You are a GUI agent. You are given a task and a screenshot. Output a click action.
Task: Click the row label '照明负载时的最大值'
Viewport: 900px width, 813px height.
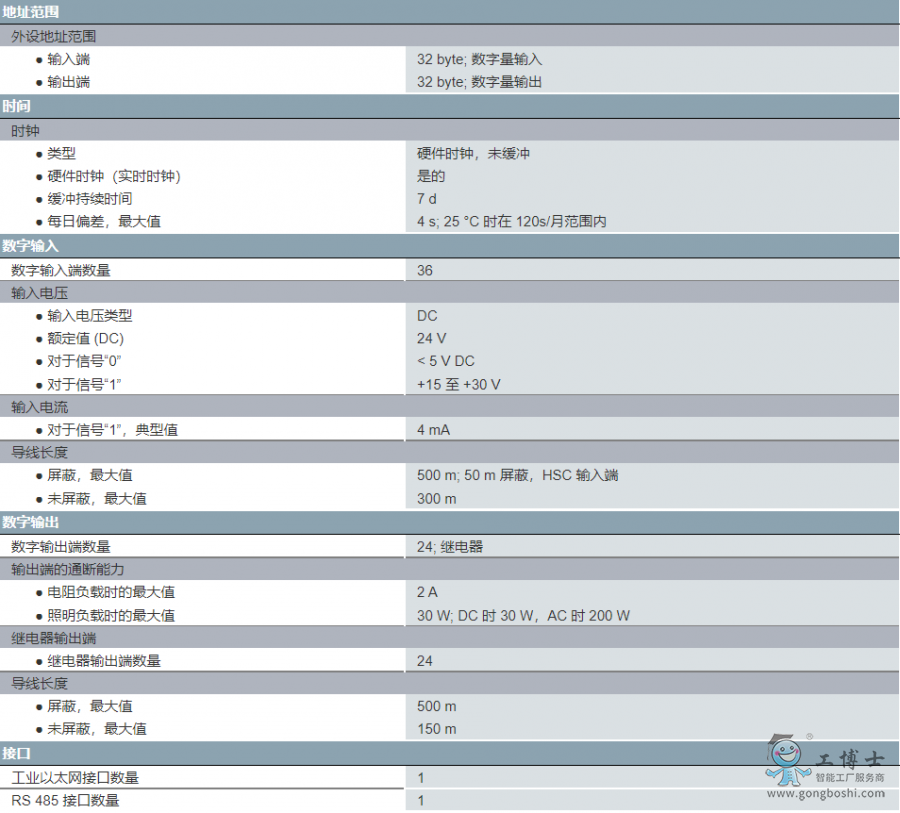point(111,616)
